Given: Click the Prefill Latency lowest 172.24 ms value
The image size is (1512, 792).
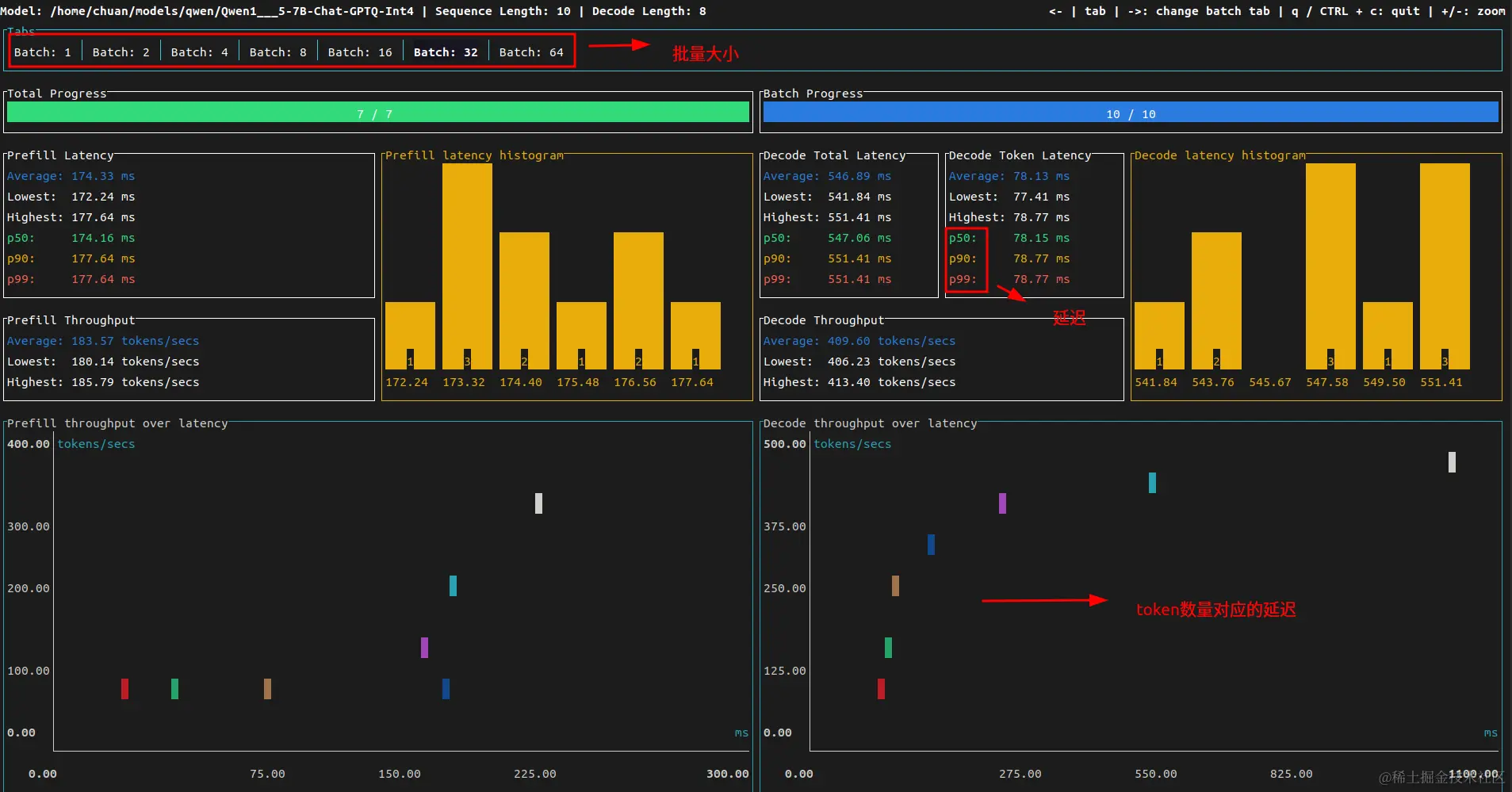Looking at the screenshot, I should [x=103, y=197].
